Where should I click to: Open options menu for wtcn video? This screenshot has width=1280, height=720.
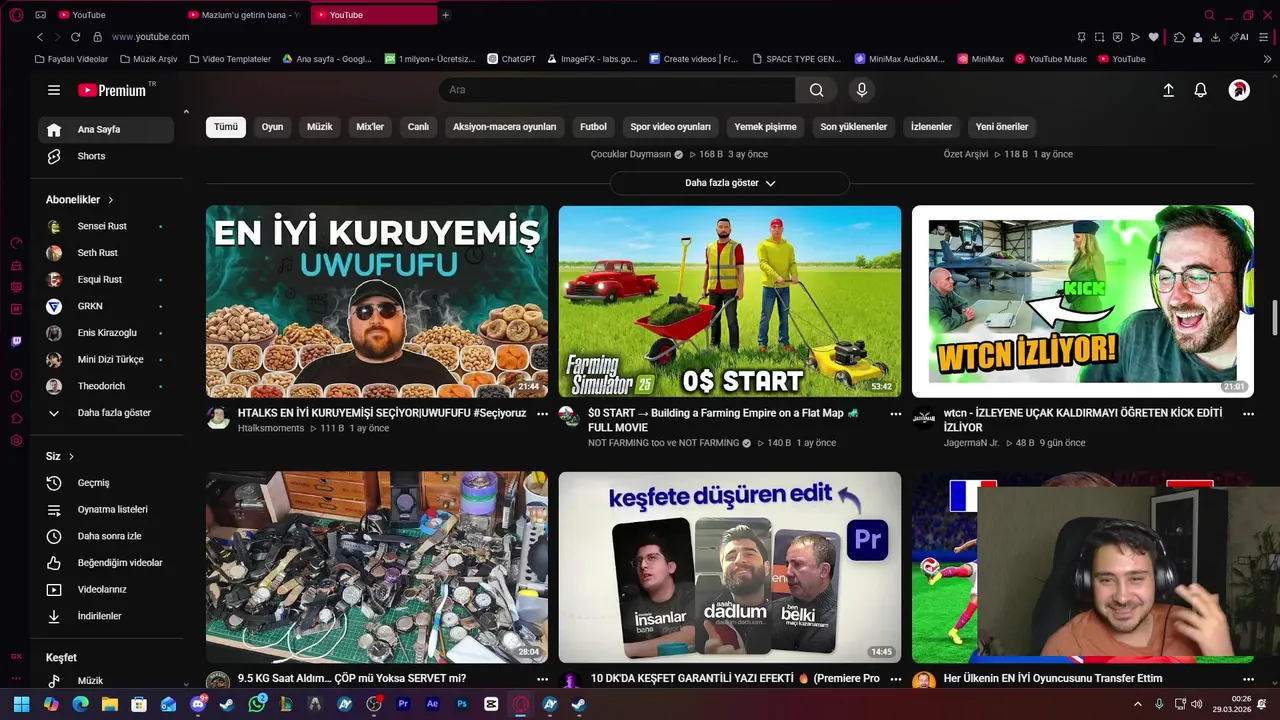(x=1248, y=413)
